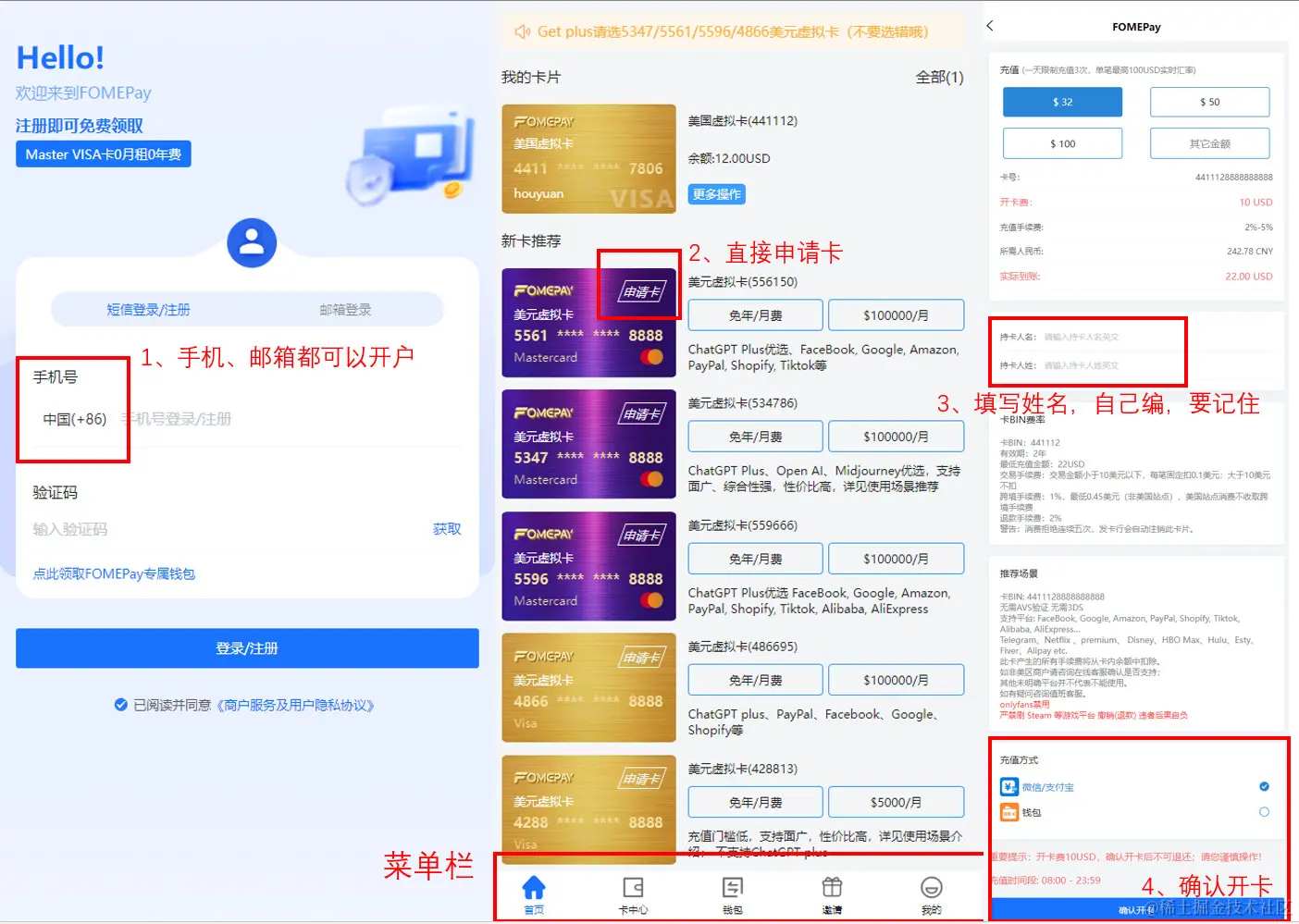Tap 申请卡 on the 5596 Mastercard
This screenshot has width=1299, height=924.
(x=642, y=535)
